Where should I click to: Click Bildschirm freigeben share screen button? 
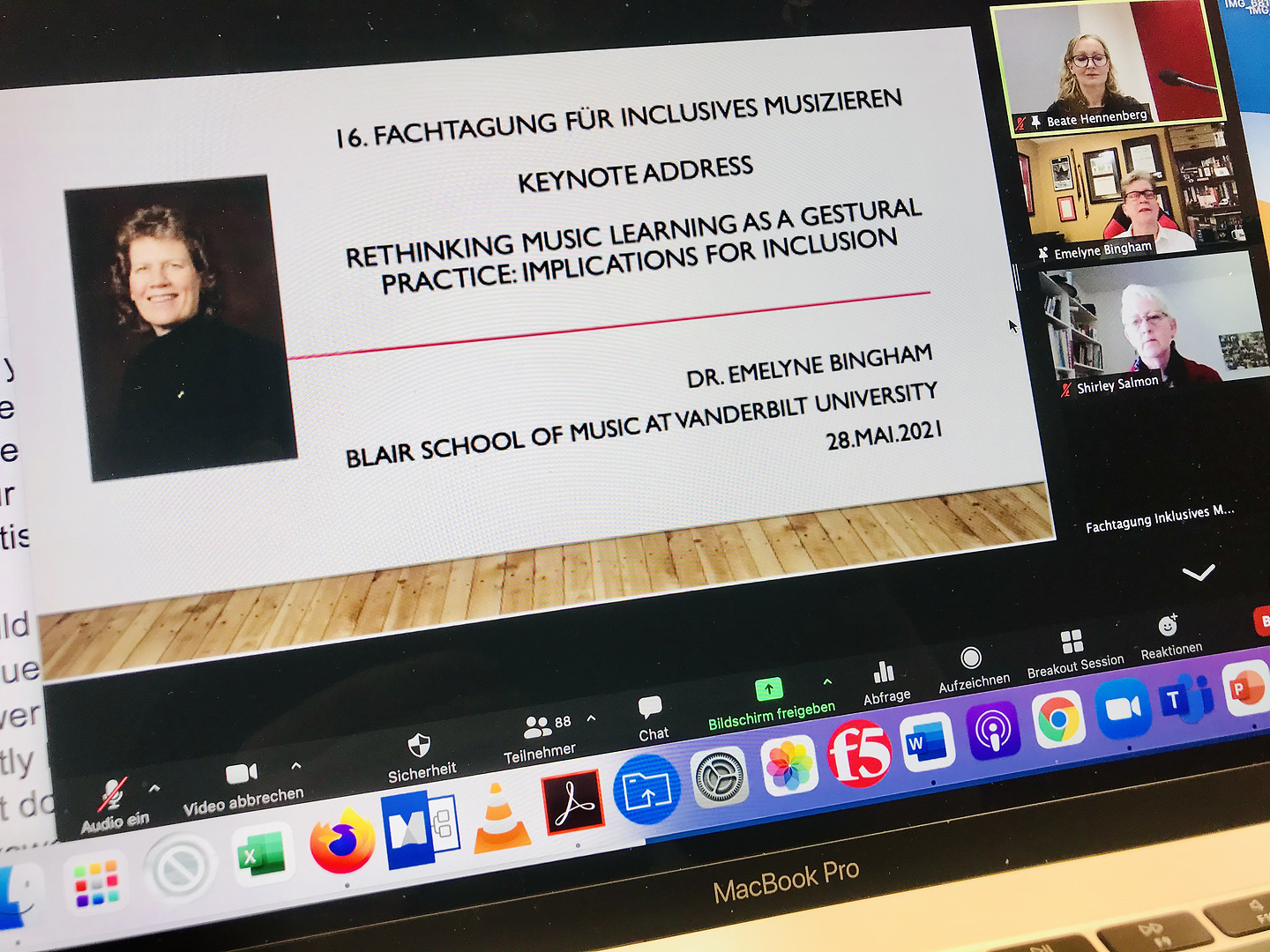(x=768, y=689)
